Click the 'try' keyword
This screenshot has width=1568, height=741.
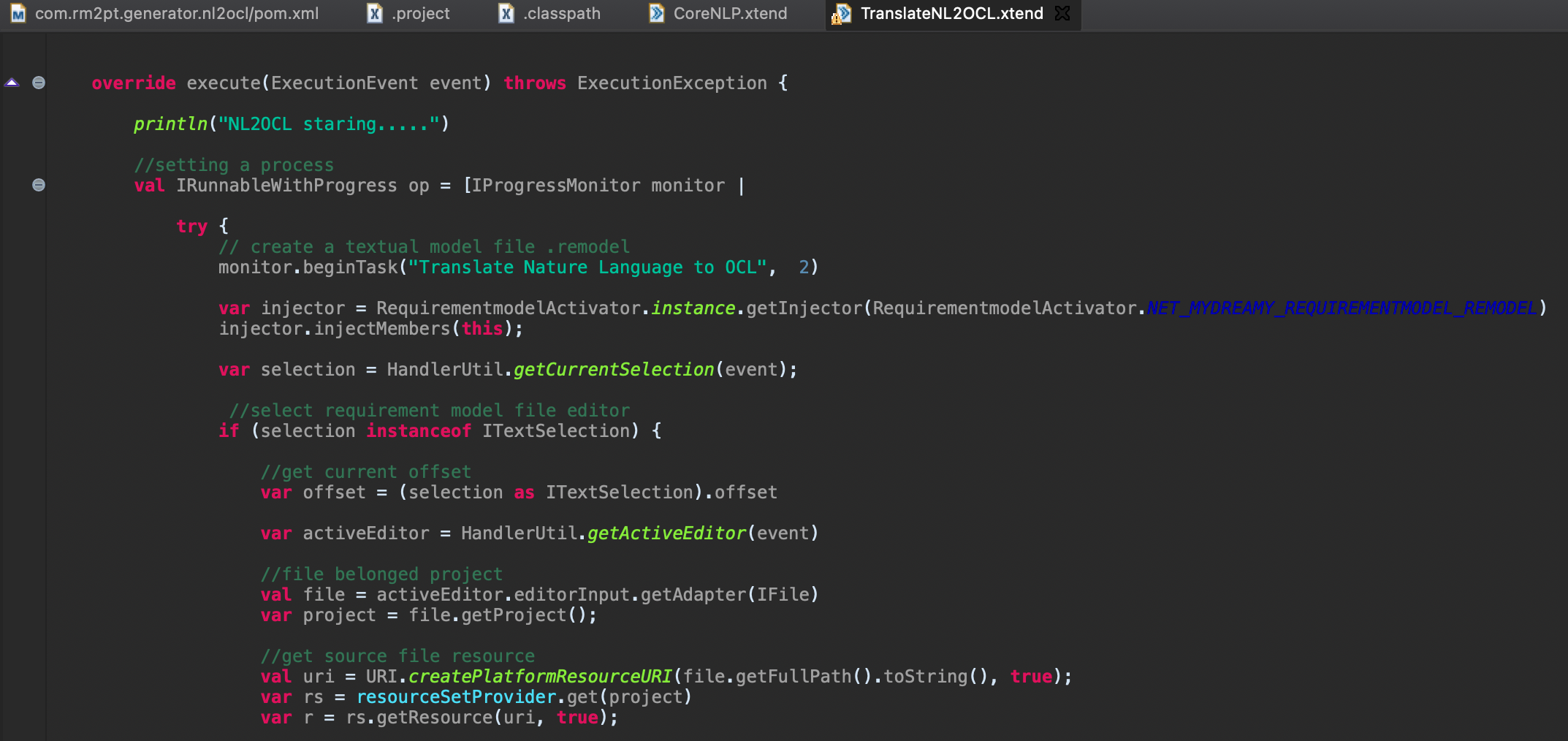[x=192, y=227]
